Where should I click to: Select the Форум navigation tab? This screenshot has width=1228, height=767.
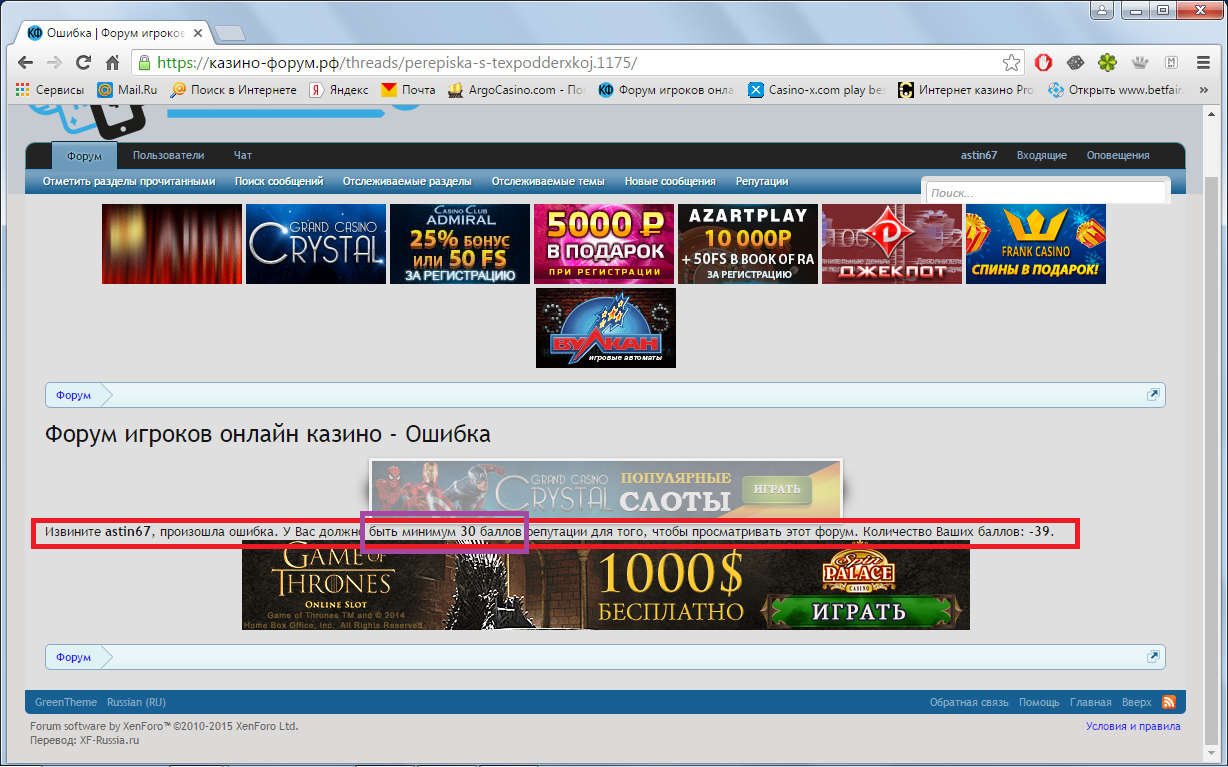[x=85, y=156]
